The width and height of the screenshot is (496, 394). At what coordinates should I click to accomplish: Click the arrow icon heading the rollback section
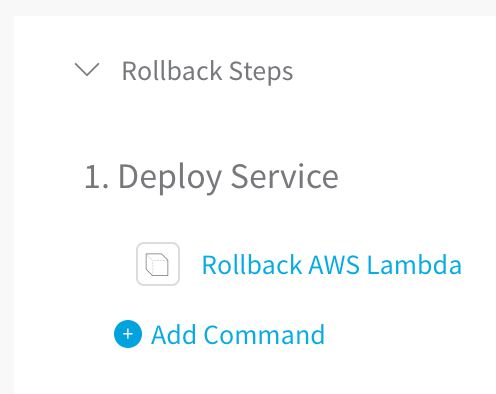87,70
